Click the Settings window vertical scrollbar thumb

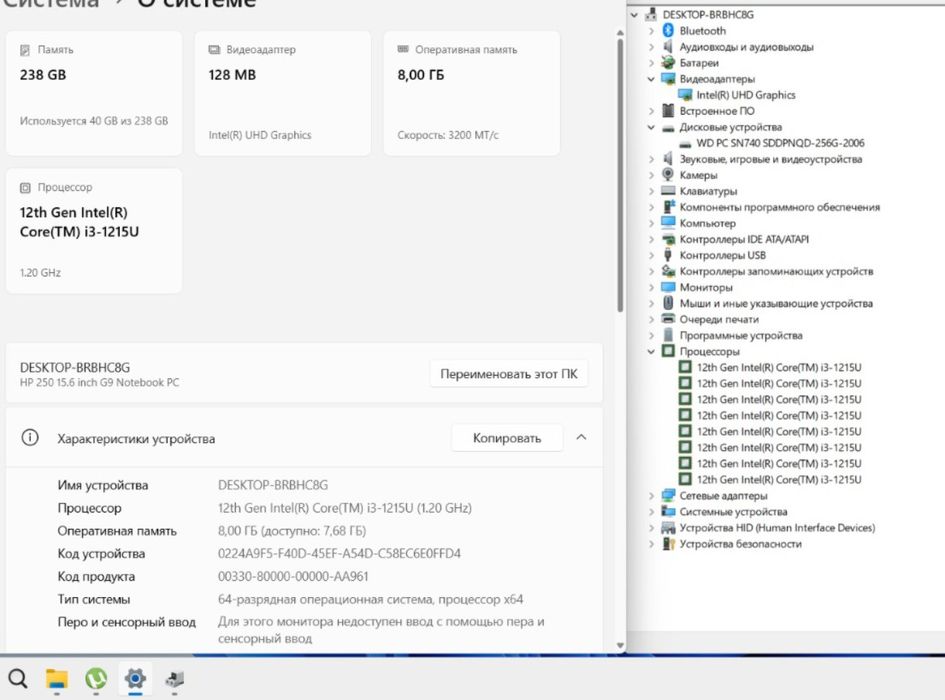click(620, 175)
